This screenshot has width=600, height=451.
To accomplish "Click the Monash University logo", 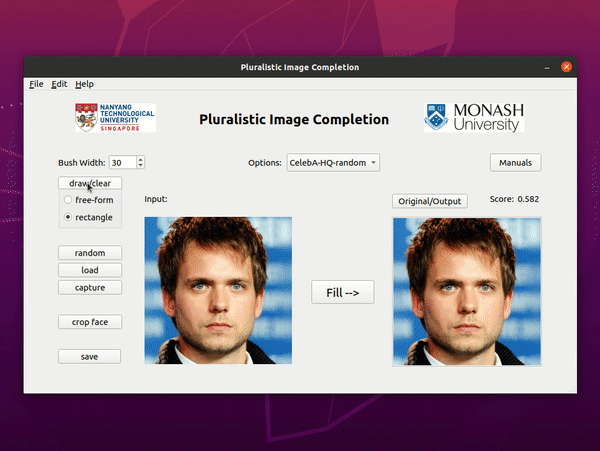I will [x=474, y=118].
